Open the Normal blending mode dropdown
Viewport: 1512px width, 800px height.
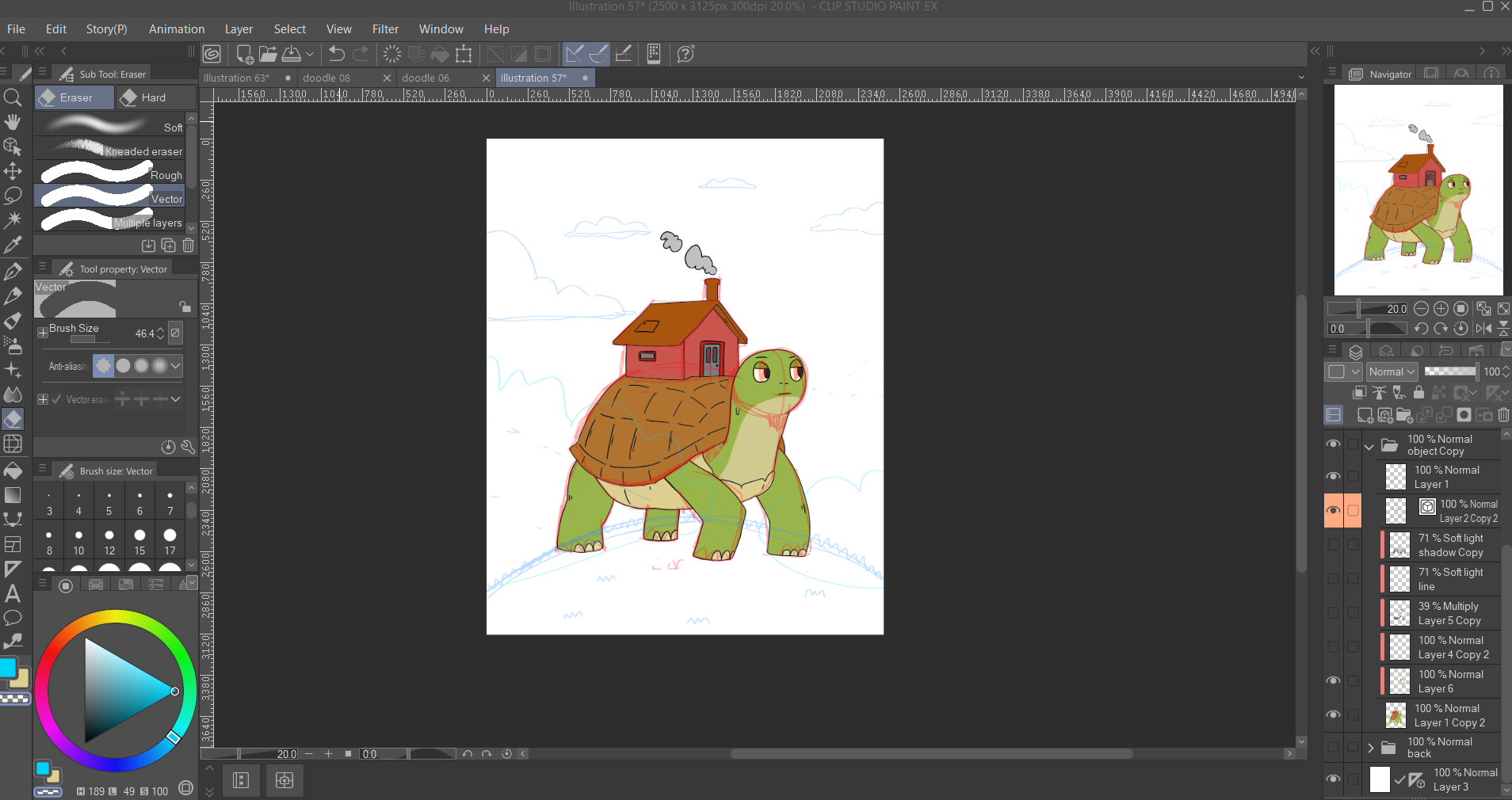tap(1392, 371)
